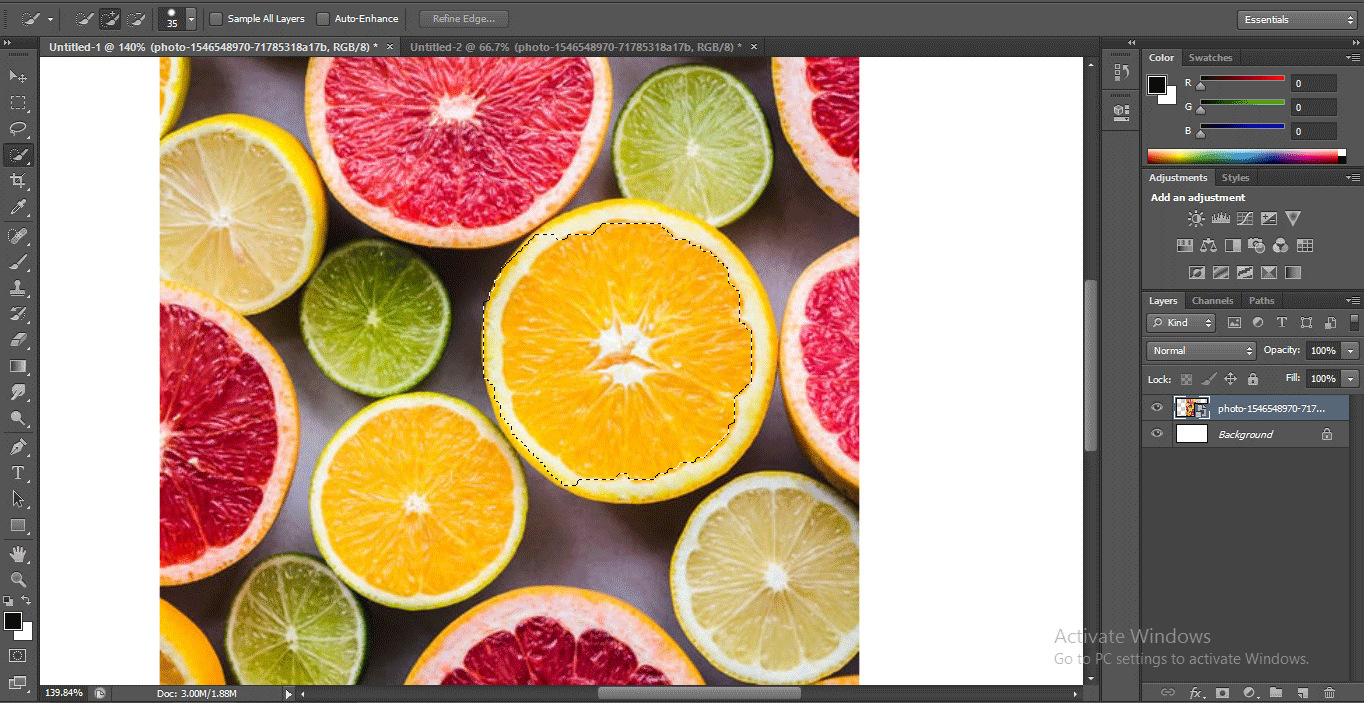
Task: Select the Eraser tool
Action: click(18, 340)
